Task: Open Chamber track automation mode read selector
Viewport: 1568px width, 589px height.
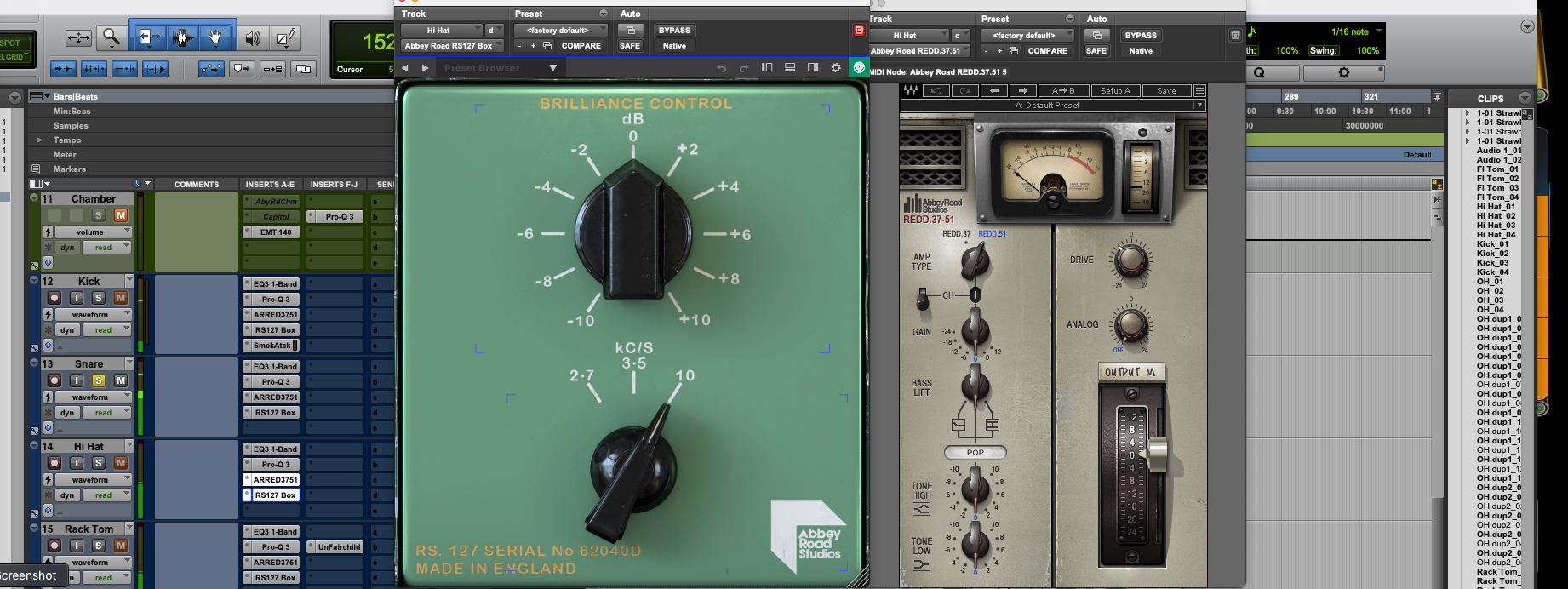Action: tap(108, 248)
